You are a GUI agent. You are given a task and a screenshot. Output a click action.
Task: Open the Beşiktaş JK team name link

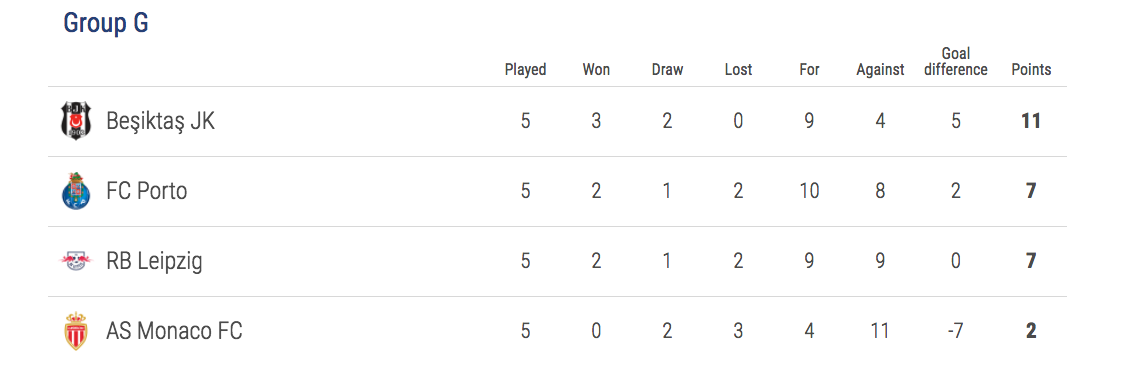160,122
